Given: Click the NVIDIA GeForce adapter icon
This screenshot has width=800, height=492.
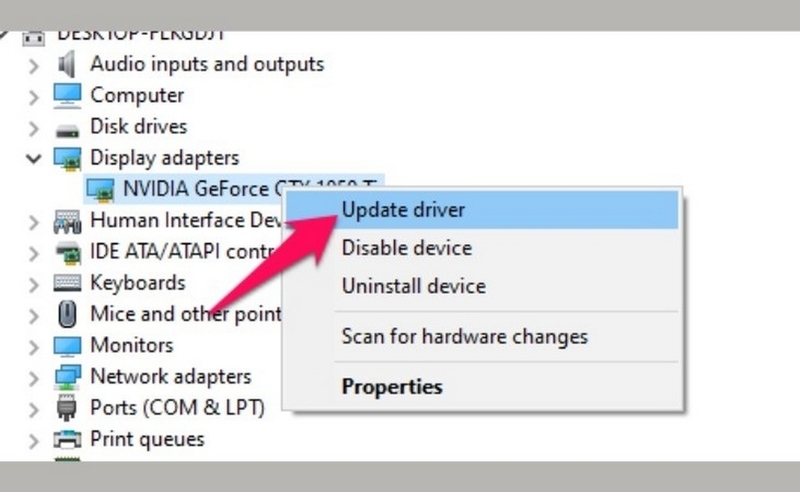Looking at the screenshot, I should pos(100,190).
